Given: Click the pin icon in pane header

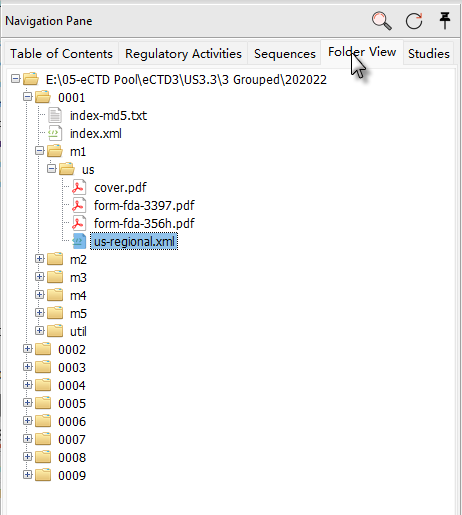Looking at the screenshot, I should [x=445, y=21].
